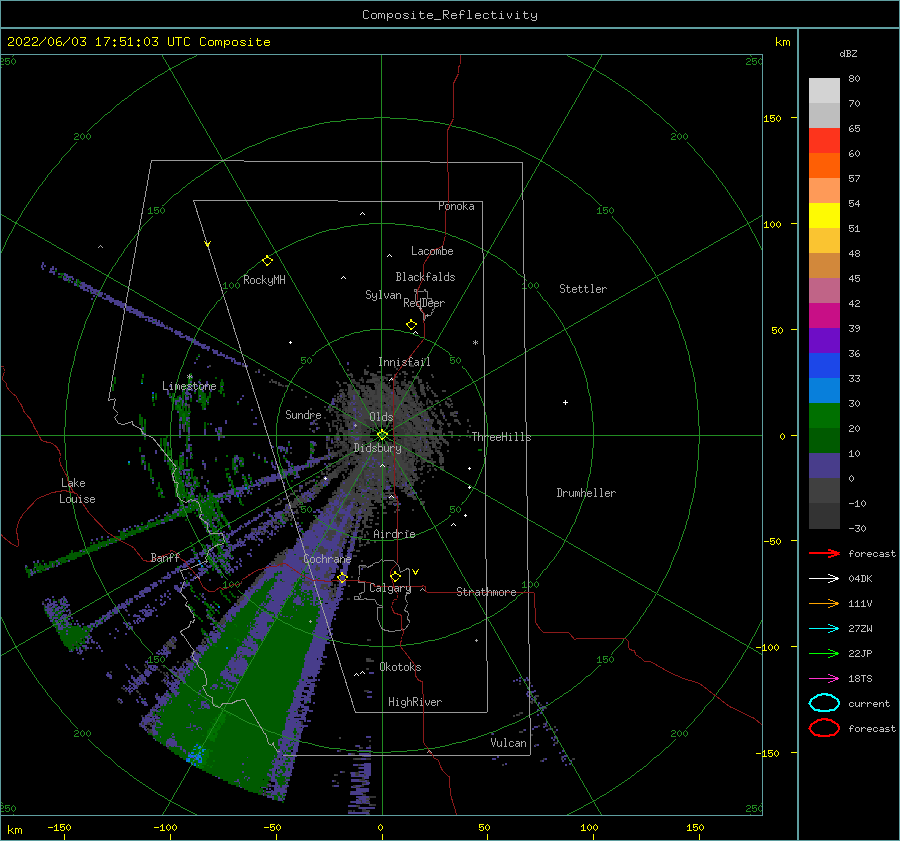Click the Innisfail city label
The image size is (900, 841).
pos(404,362)
